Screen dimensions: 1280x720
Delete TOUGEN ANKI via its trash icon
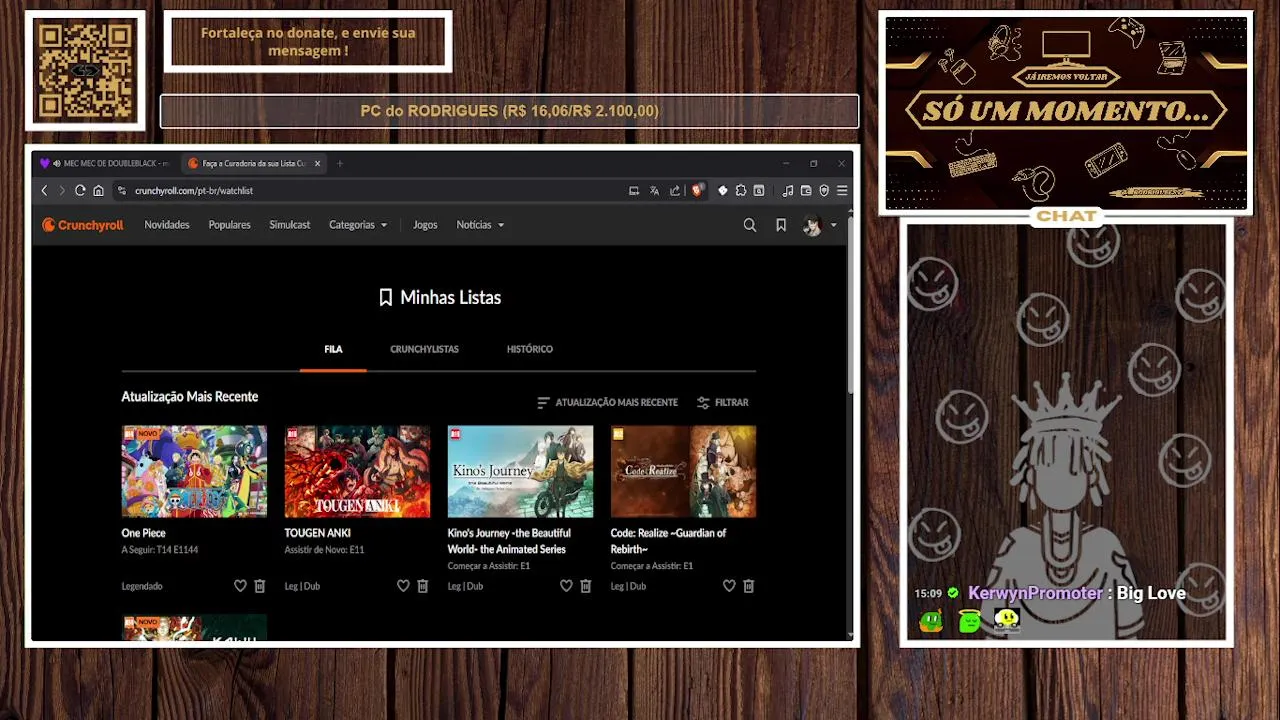(423, 586)
